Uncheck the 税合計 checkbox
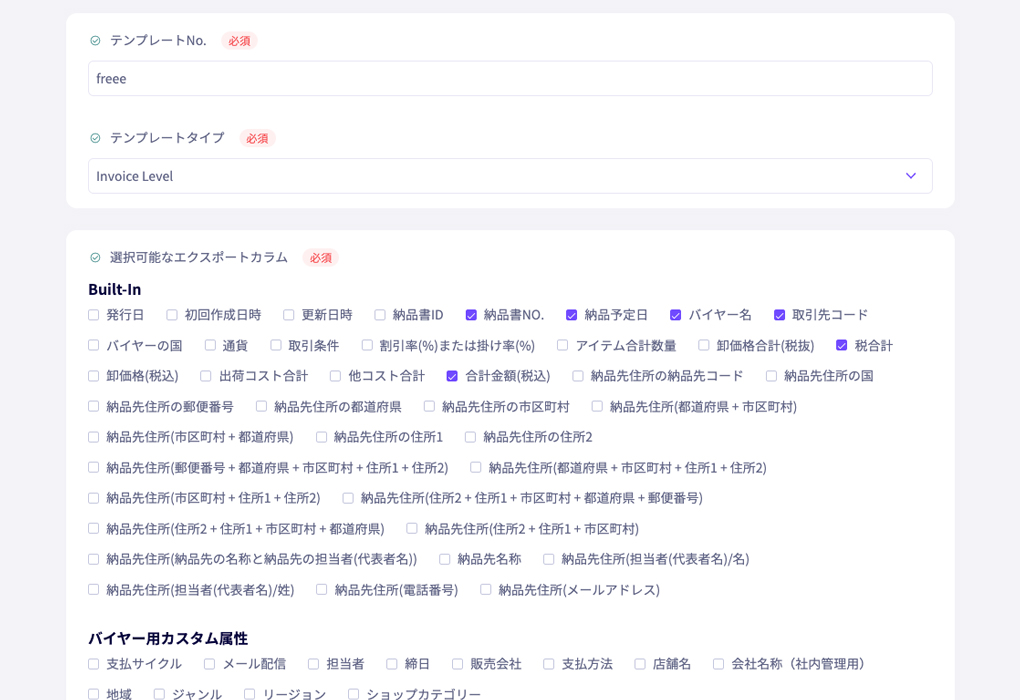This screenshot has height=700, width=1020. point(842,345)
